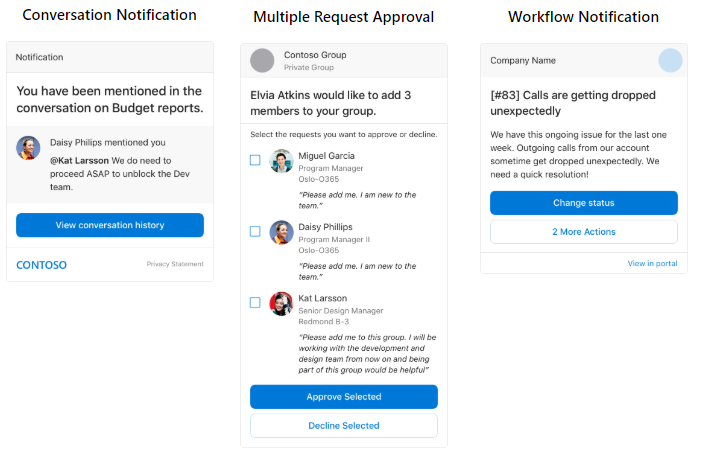710x450 pixels.
Task: Tick the checkbox next to Daisy Phillips
Action: click(255, 231)
